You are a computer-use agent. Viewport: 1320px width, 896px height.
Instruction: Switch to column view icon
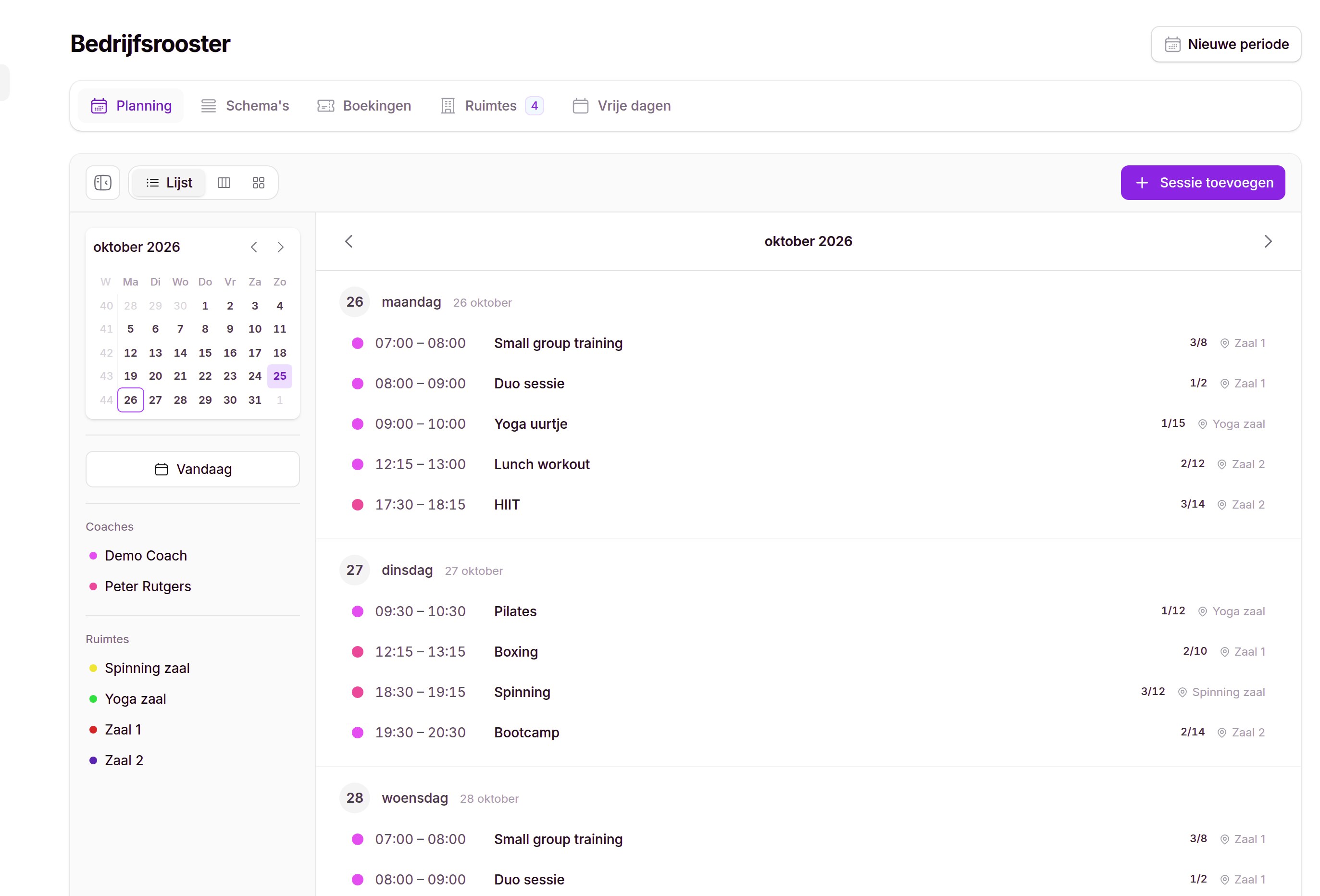224,183
